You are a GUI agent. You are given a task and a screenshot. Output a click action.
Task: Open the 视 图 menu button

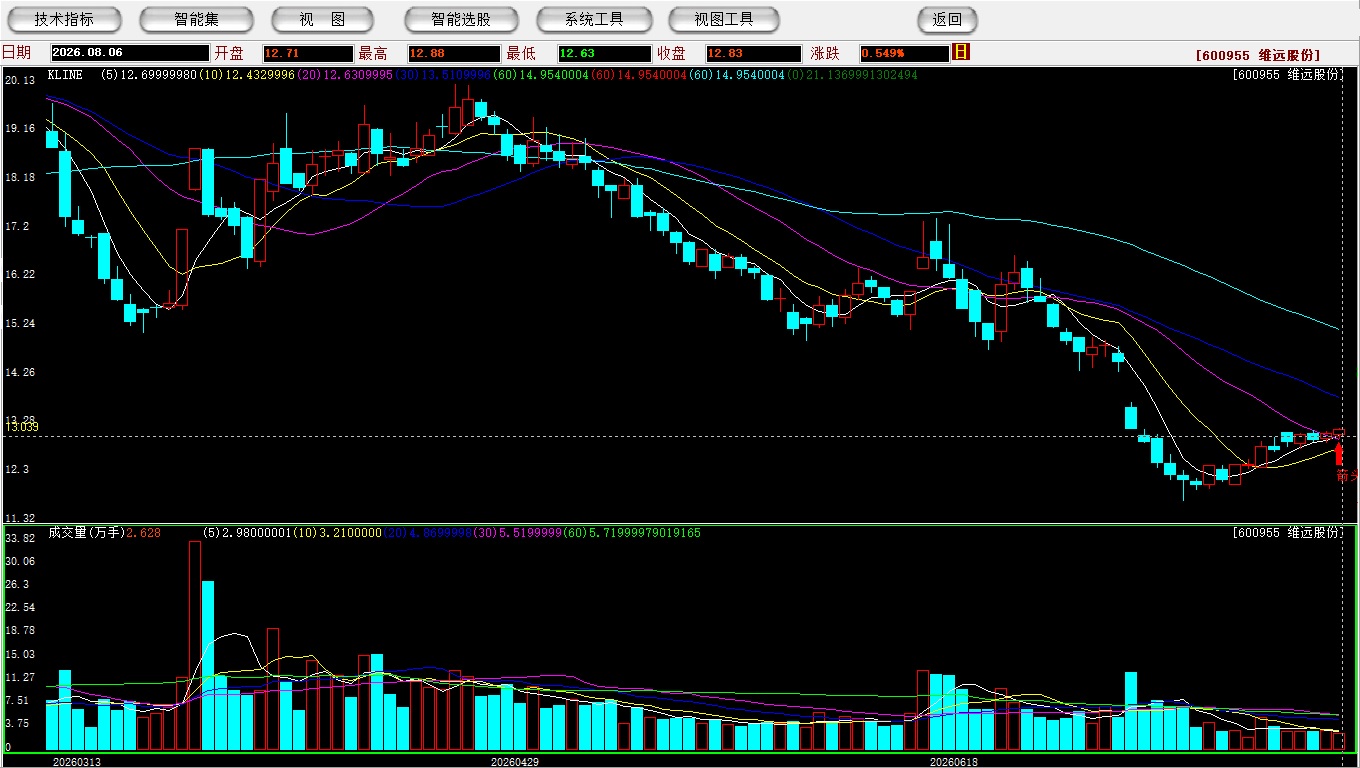(322, 19)
